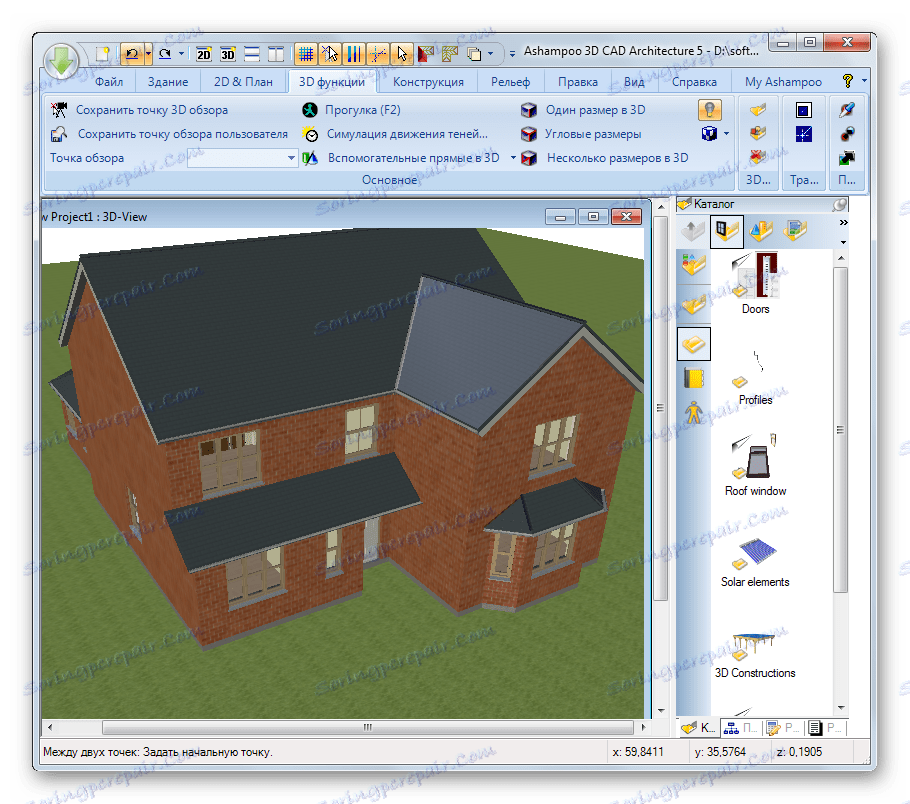
Task: Click the blue color square near the ribbon right
Action: (804, 110)
